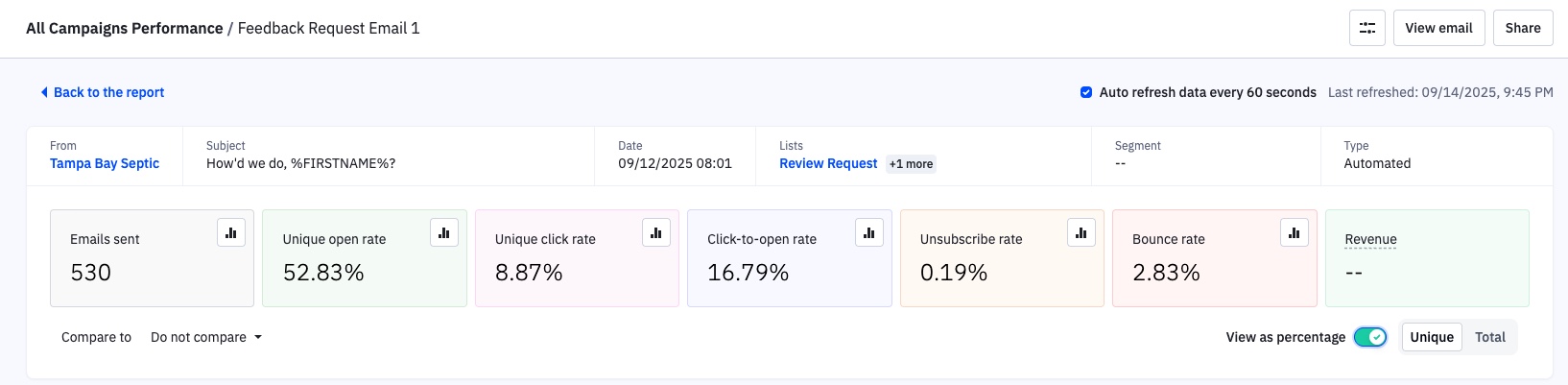Open the report settings sliders icon
1568x385 pixels.
(1366, 28)
